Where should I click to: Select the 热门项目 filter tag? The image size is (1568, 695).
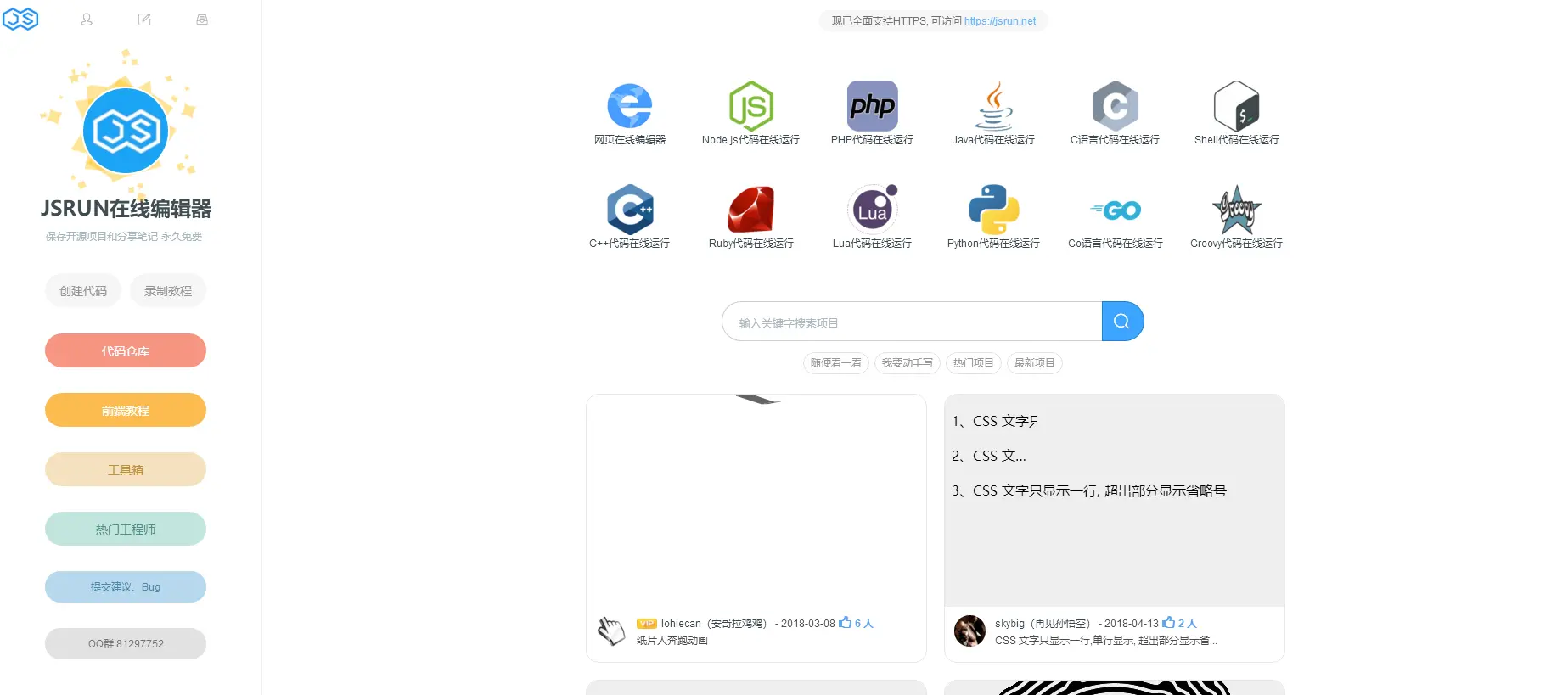pyautogui.click(x=974, y=363)
